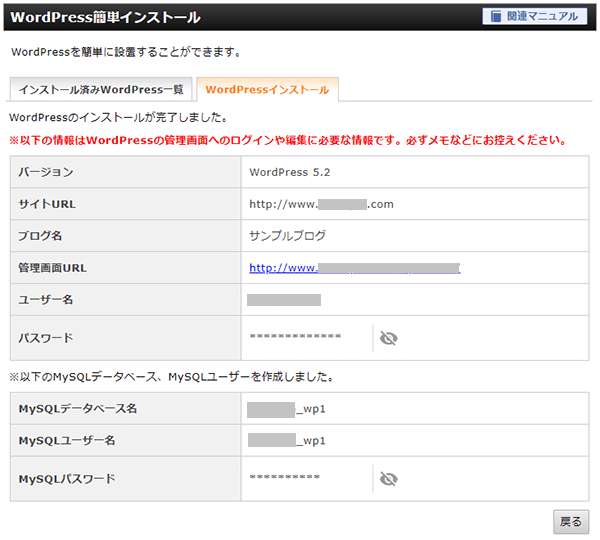Click the MySQLパスワード label cell
This screenshot has width=600, height=540.
coord(126,479)
